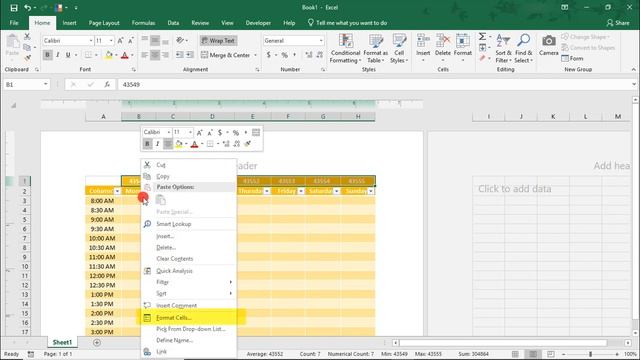Switch to Page Layout view in the status bar
This screenshot has width=640, height=360.
click(533, 354)
